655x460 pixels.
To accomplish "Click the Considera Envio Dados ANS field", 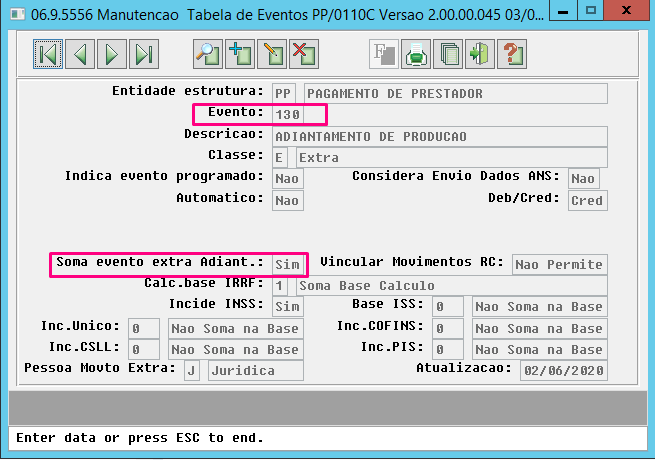I will pos(584,178).
